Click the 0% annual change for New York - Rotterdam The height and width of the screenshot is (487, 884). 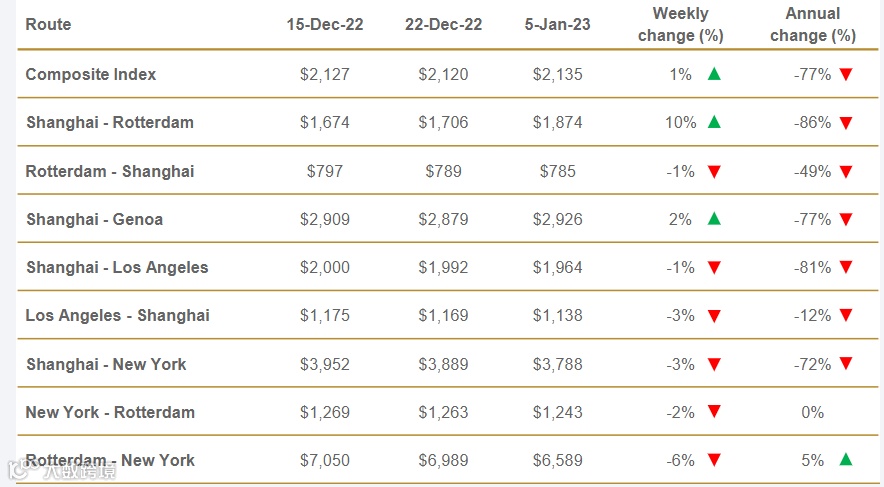click(x=812, y=413)
